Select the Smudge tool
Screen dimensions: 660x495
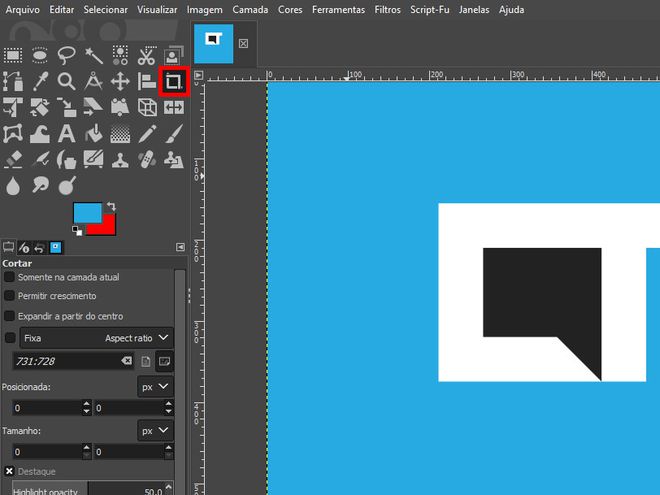click(x=40, y=186)
